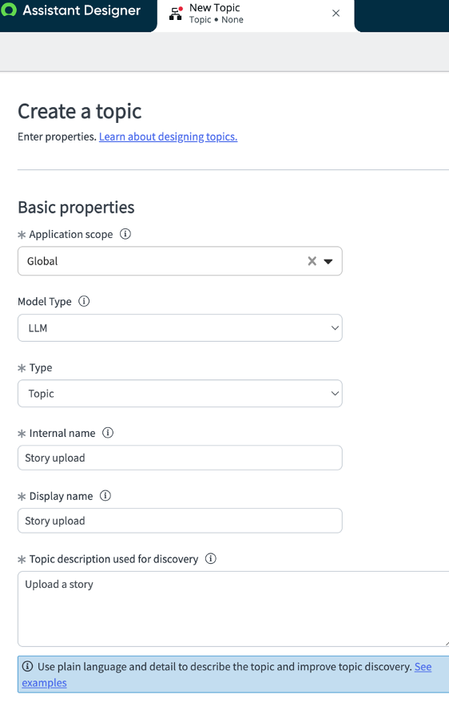
Task: Click the Internal name input field
Action: coord(180,458)
